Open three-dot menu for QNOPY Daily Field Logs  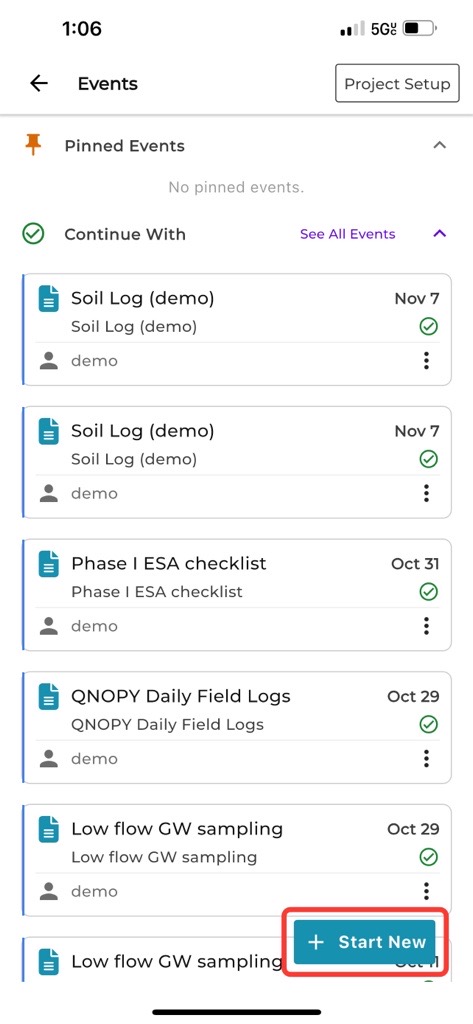426,758
